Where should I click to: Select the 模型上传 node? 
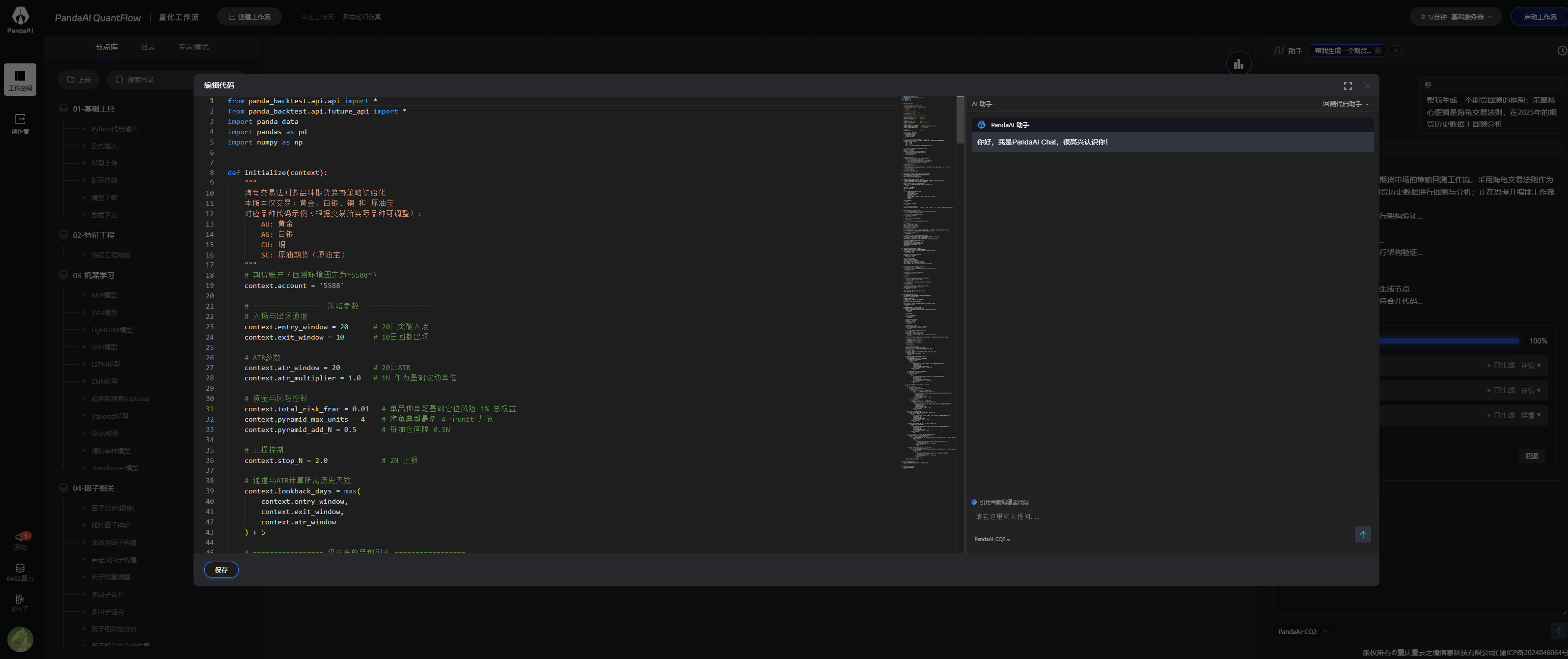[x=104, y=163]
